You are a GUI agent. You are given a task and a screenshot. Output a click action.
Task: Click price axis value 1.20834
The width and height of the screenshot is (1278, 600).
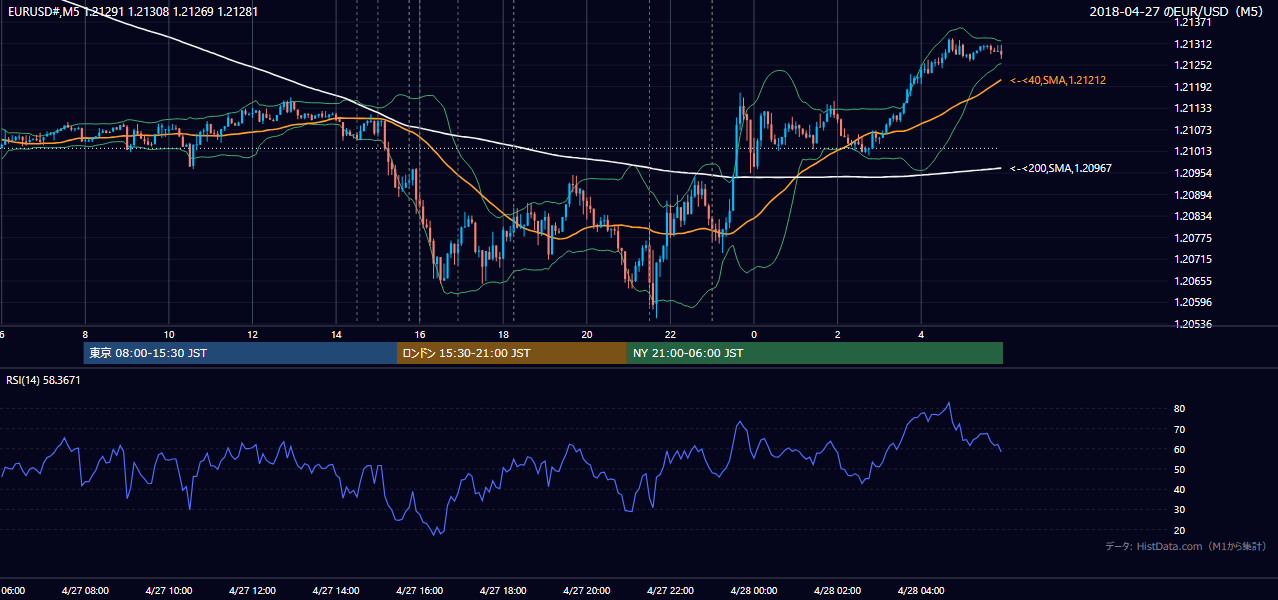tap(1194, 216)
